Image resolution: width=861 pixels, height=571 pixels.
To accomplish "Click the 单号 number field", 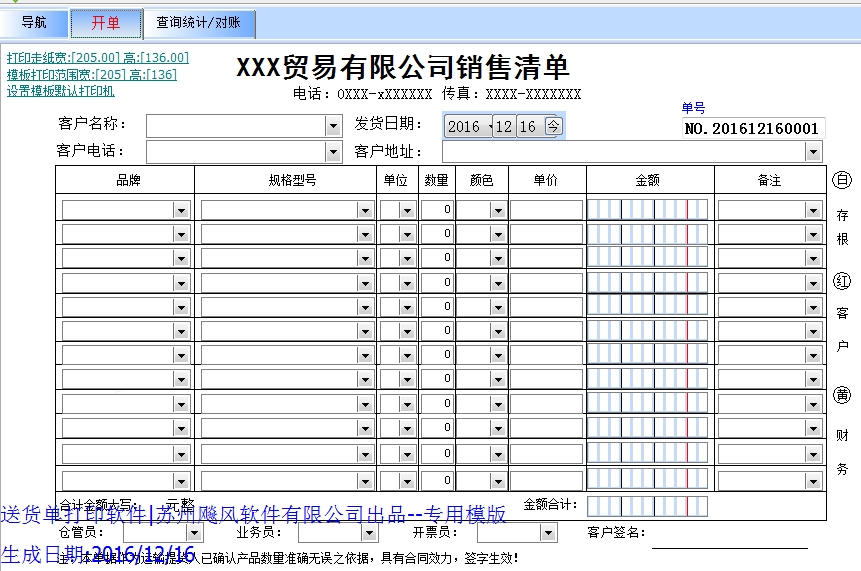I will (x=753, y=128).
